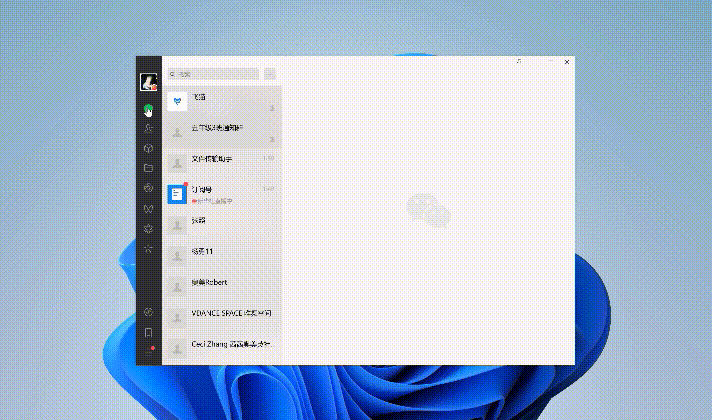Image resolution: width=712 pixels, height=420 pixels.
Task: Open the profile avatar in WeChat sidebar
Action: 148,82
